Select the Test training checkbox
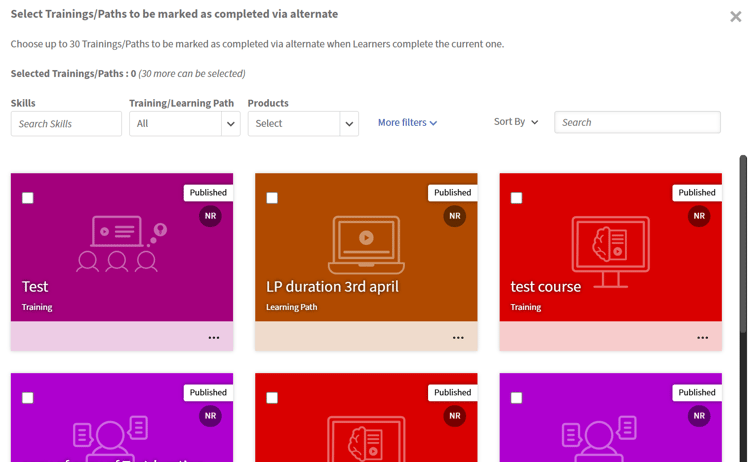 click(x=28, y=198)
